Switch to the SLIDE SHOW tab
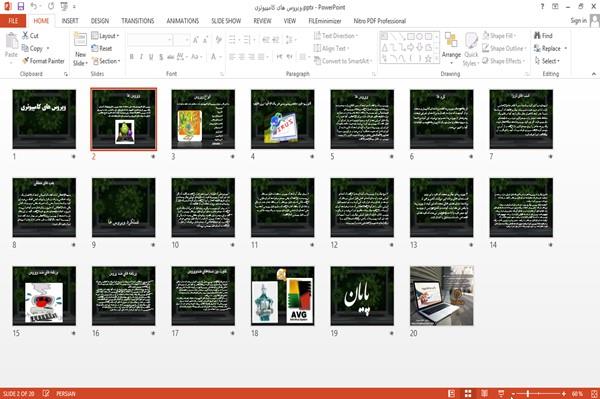Viewport: 600px width, 399px height. coord(226,21)
